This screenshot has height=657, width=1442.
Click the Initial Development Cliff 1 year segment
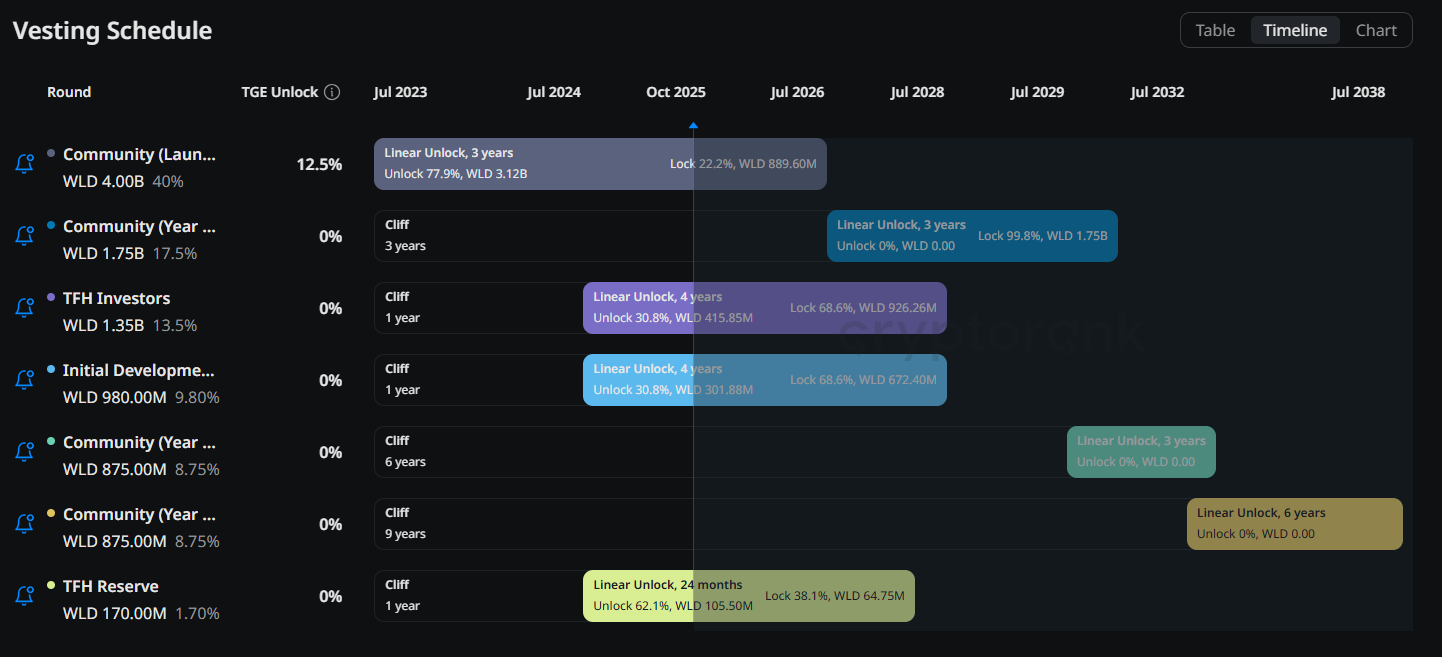479,380
